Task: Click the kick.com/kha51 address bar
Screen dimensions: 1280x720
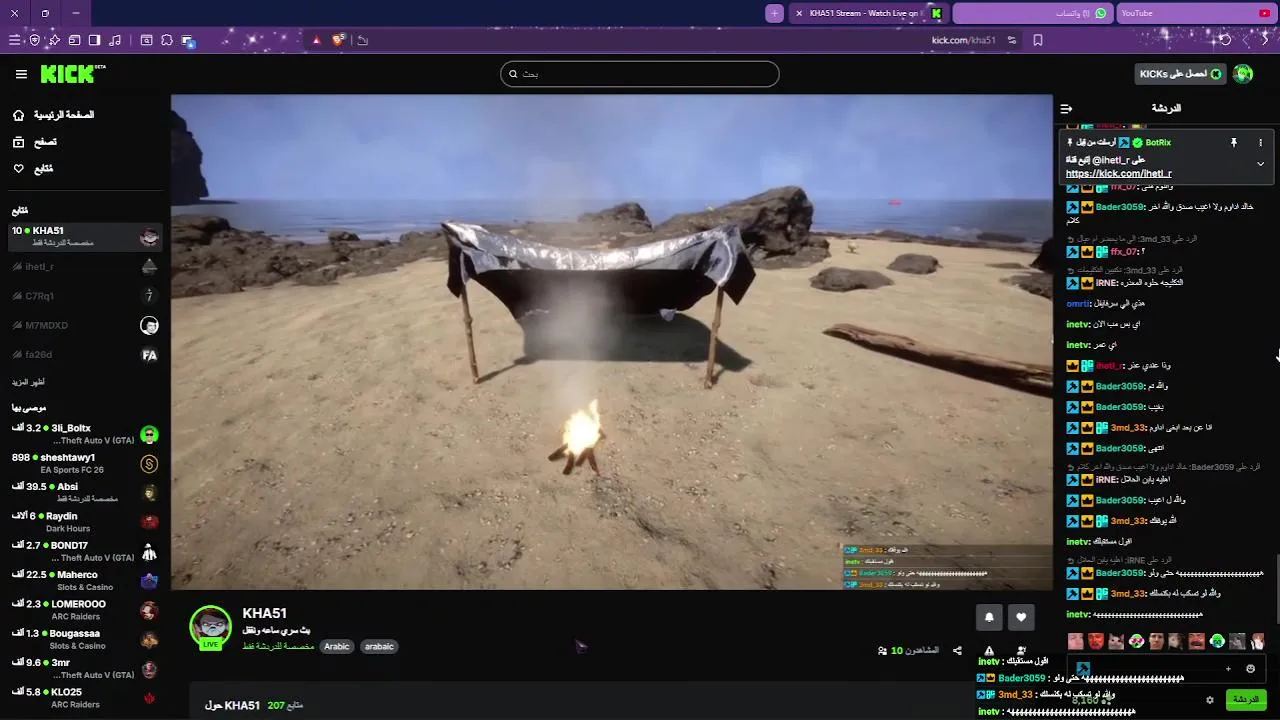Action: pyautogui.click(x=963, y=40)
